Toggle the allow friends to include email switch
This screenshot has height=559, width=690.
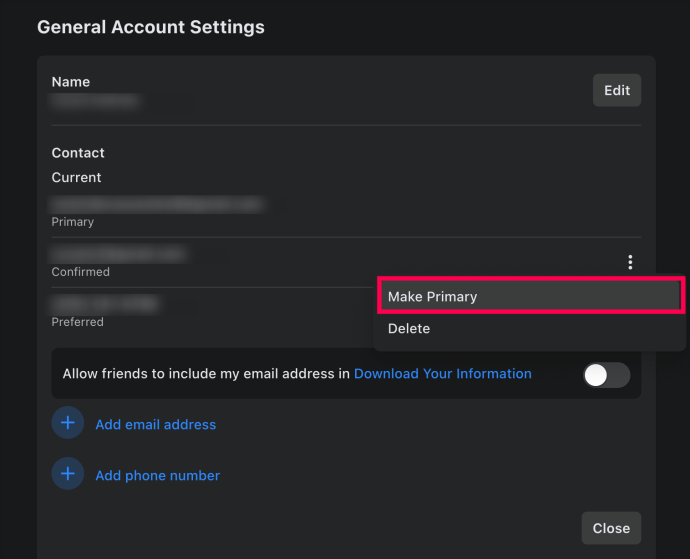tap(606, 375)
